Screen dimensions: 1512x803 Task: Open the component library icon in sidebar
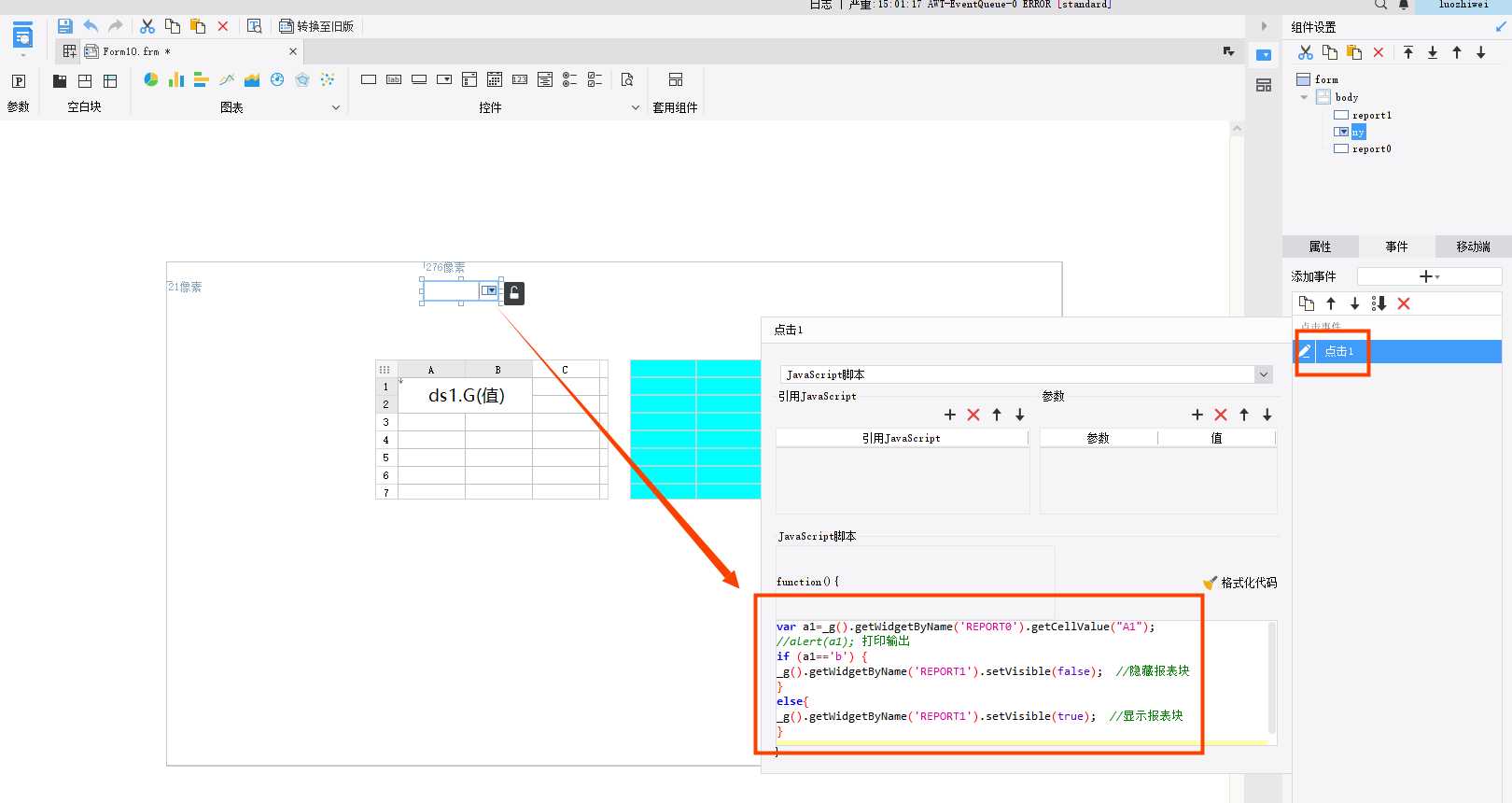tap(1264, 85)
